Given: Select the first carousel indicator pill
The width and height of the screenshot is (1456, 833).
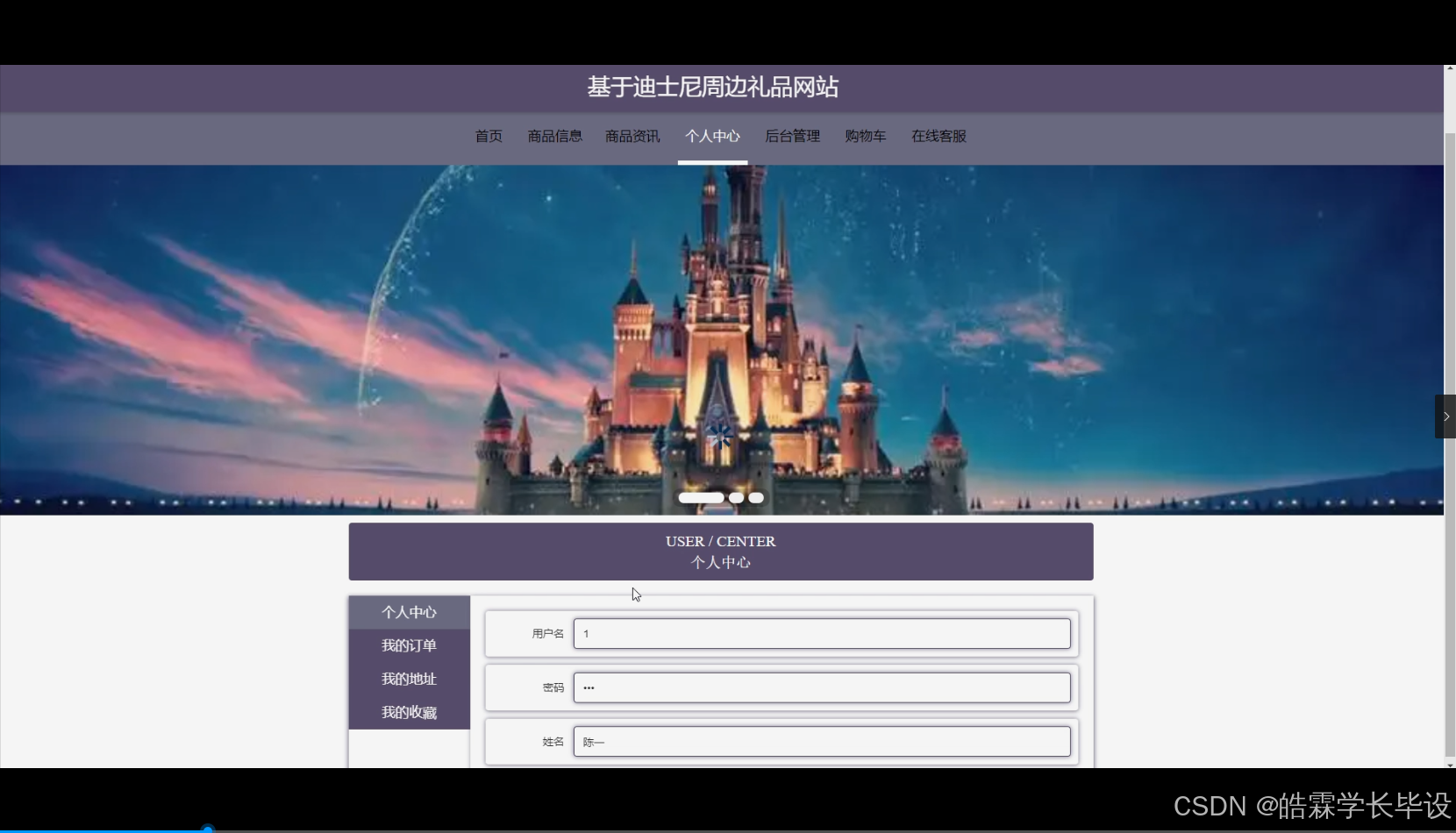Looking at the screenshot, I should 701,497.
